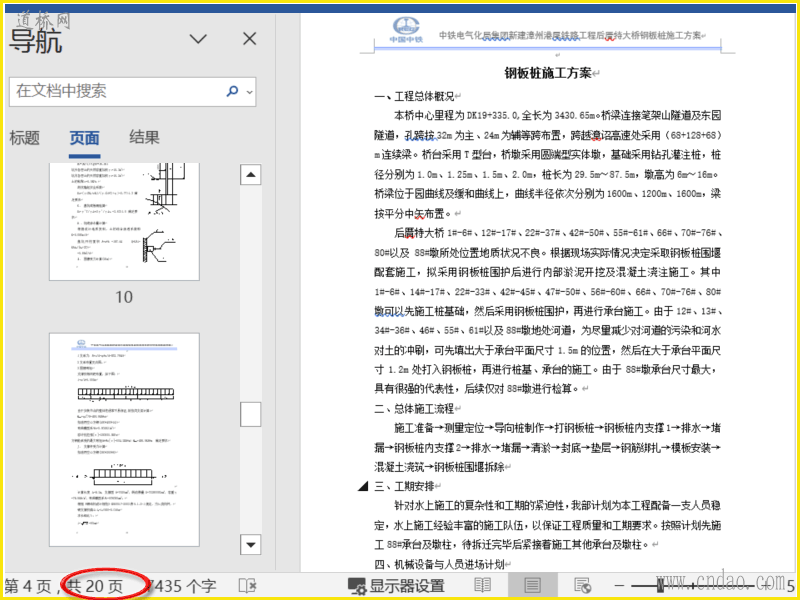The width and height of the screenshot is (800, 600).
Task: Click the zoom slider handle
Action: 660,585
